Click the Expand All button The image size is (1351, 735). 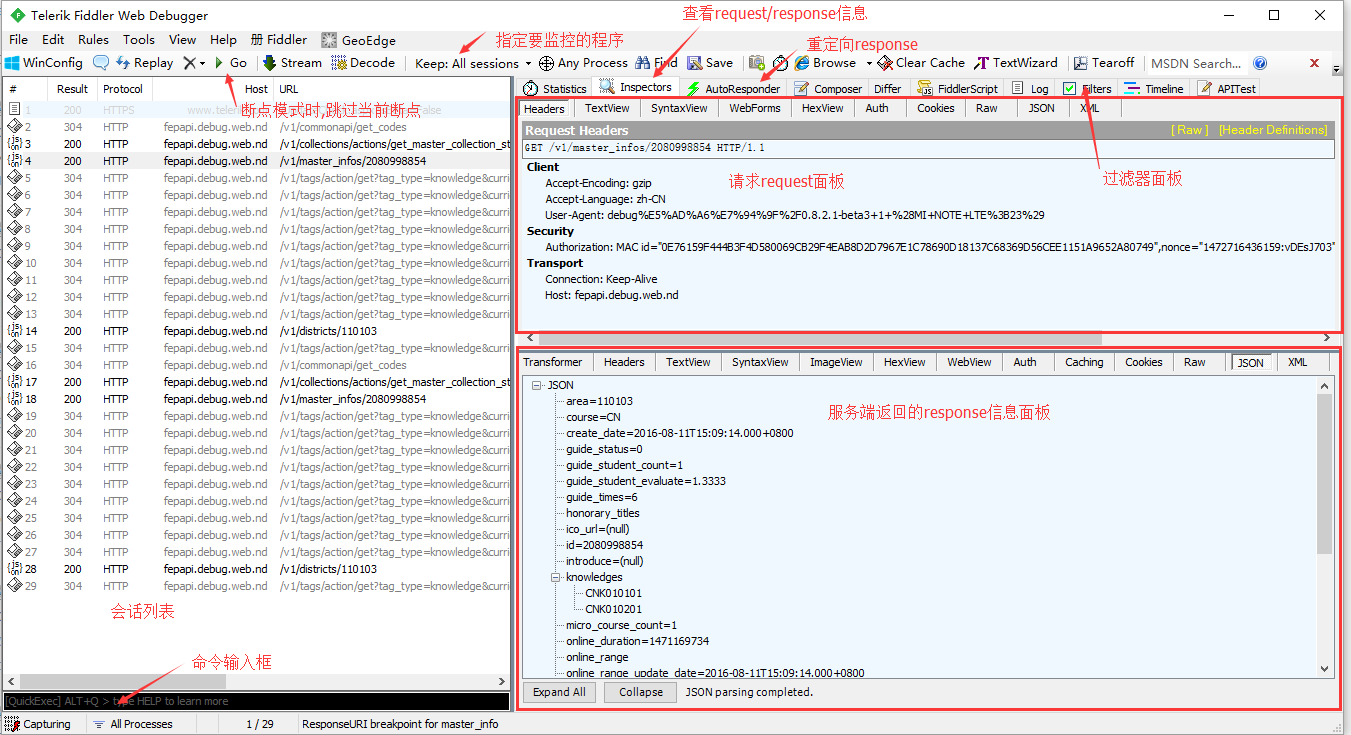tap(559, 692)
